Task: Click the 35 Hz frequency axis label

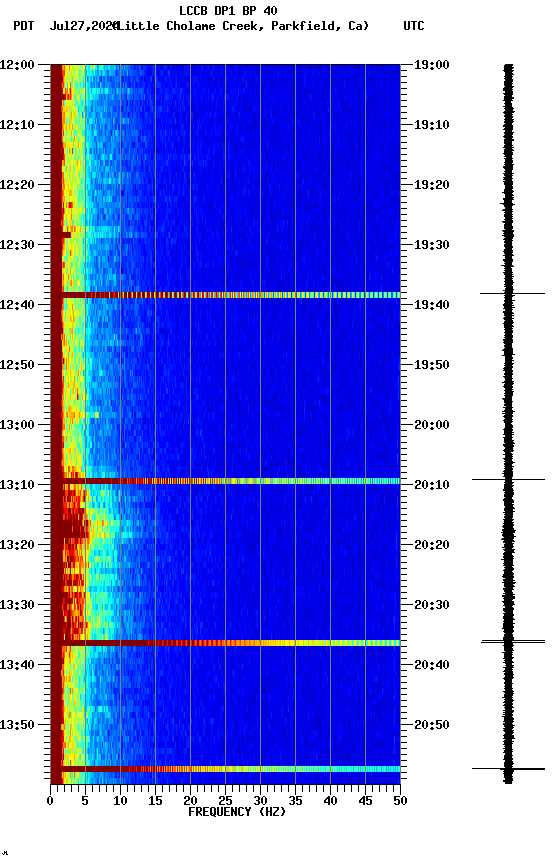Action: point(295,801)
